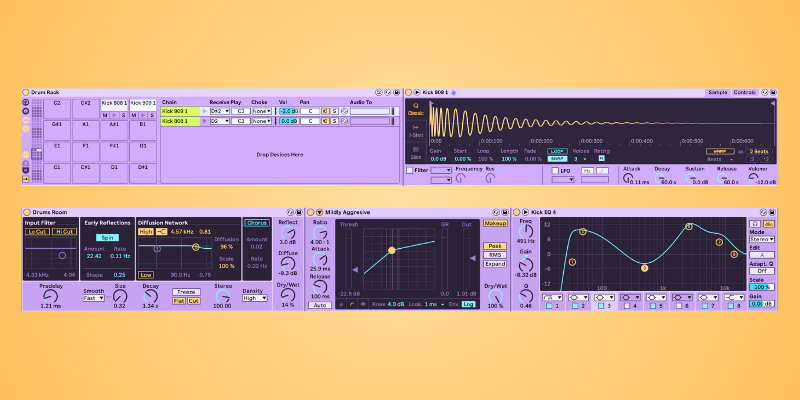Toggle the Chorus switch in reverb

point(257,223)
